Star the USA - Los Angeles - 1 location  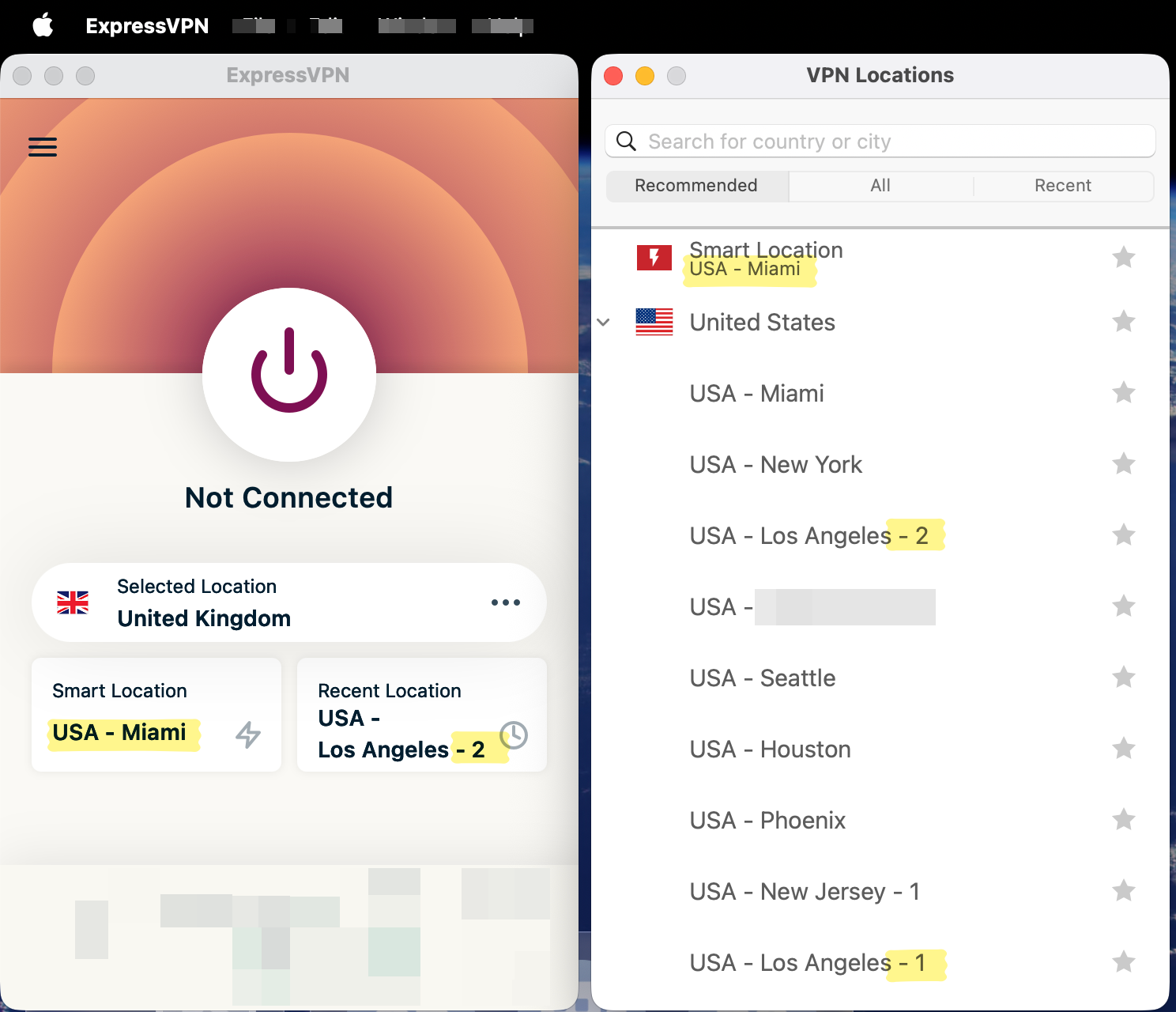click(1124, 962)
